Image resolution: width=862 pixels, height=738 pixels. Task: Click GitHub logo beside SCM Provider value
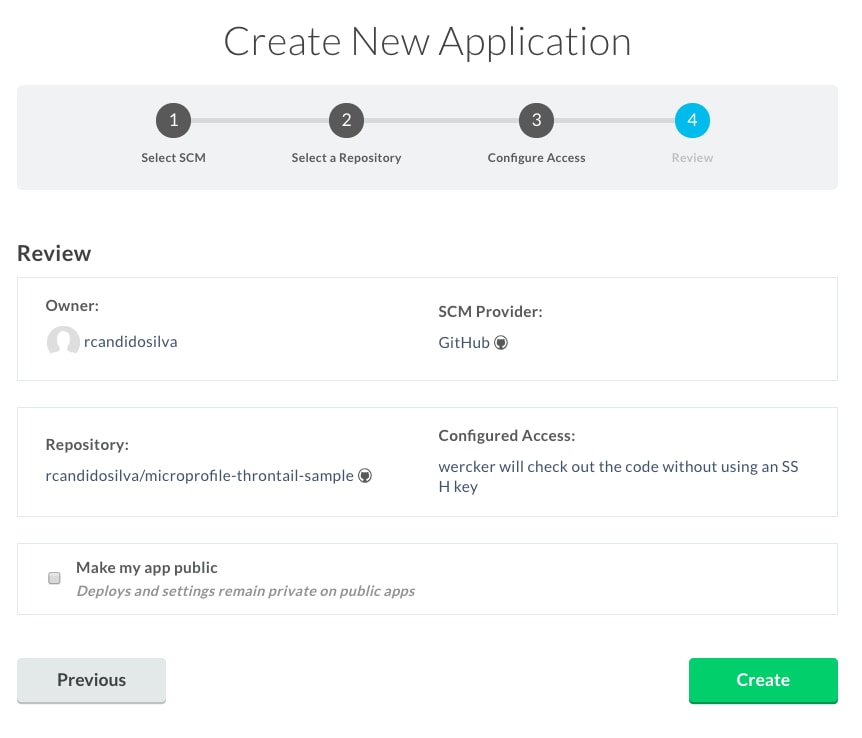click(502, 342)
